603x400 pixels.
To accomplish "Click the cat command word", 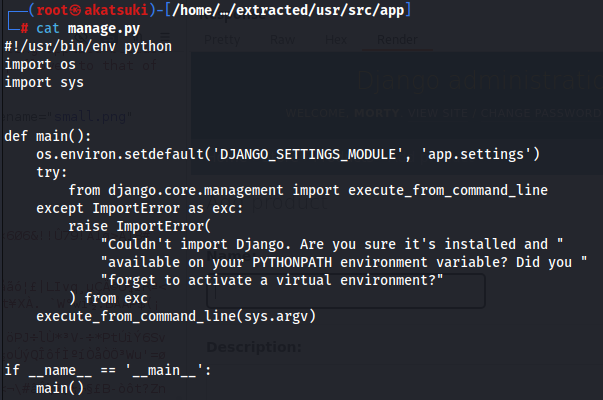I will [x=48, y=28].
